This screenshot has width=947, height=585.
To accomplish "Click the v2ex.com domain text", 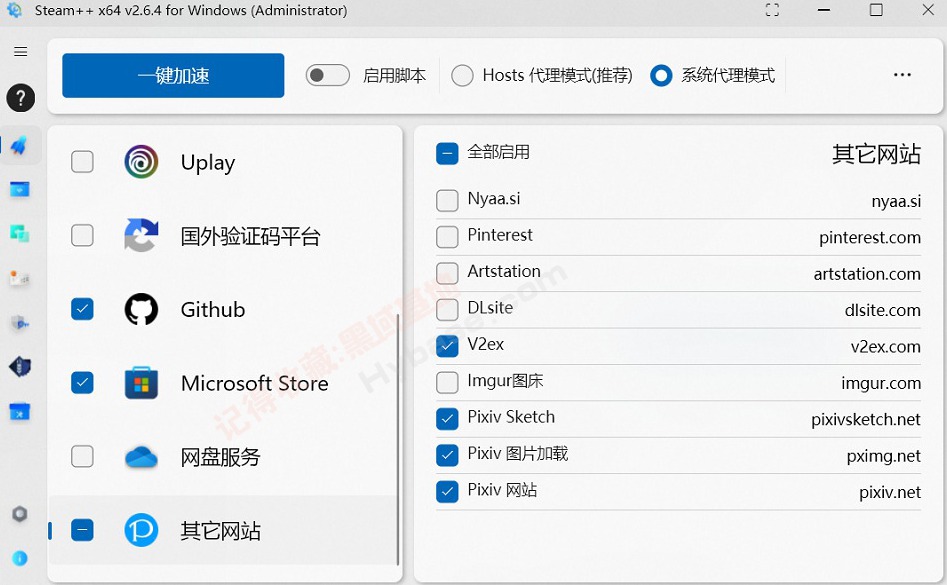I will point(885,347).
